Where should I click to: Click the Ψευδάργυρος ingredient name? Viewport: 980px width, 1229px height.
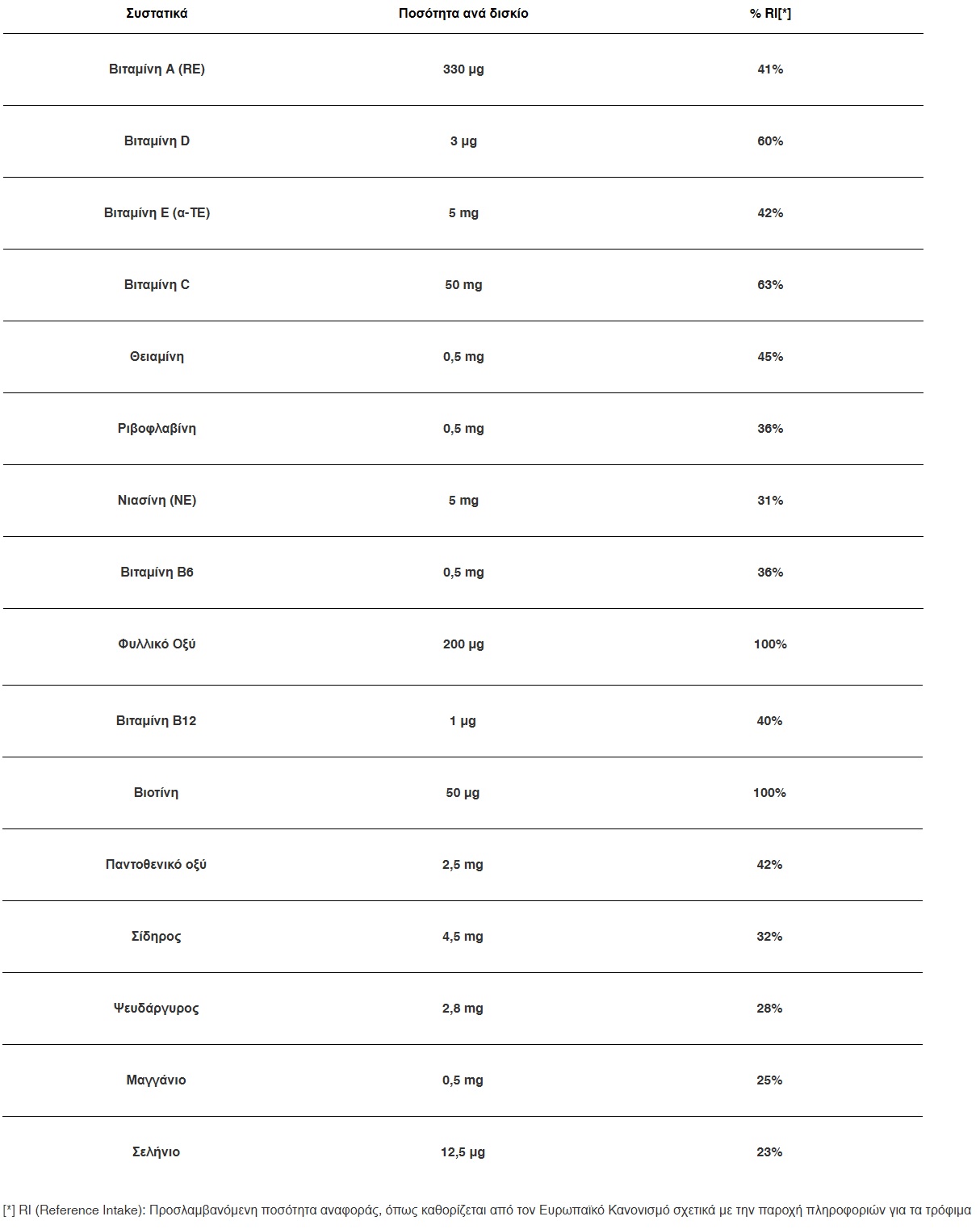click(156, 1009)
